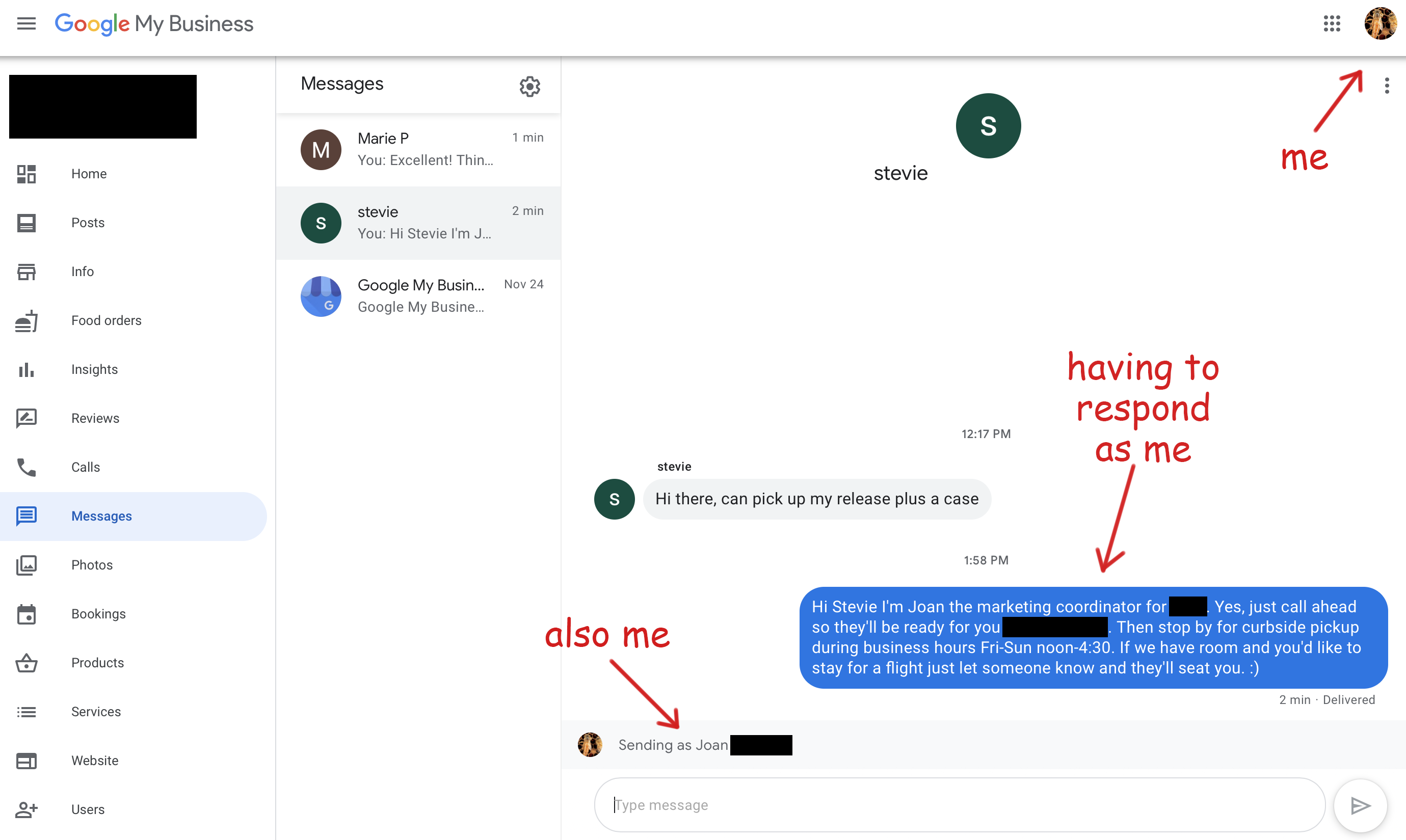The width and height of the screenshot is (1406, 840).
Task: Click the Posts sidebar icon
Action: pos(26,221)
